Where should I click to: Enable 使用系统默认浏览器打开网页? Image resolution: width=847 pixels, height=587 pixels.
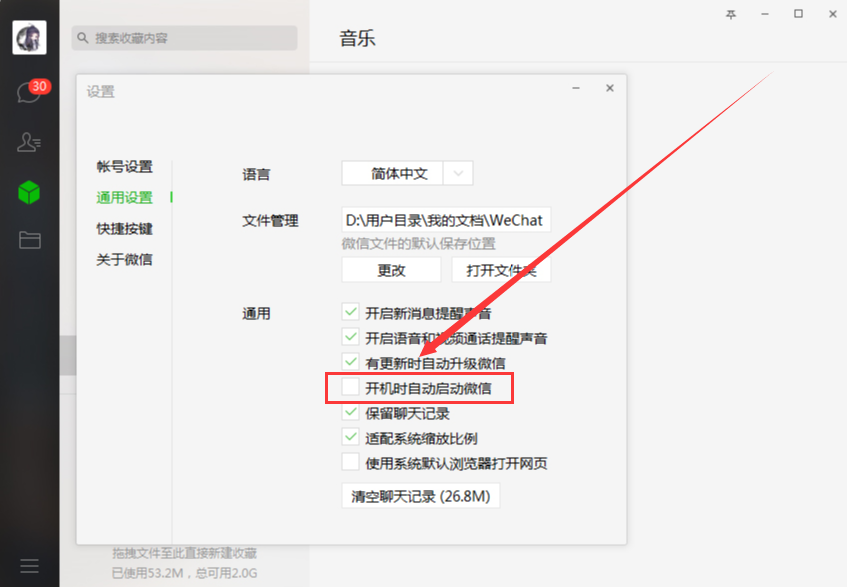351,462
